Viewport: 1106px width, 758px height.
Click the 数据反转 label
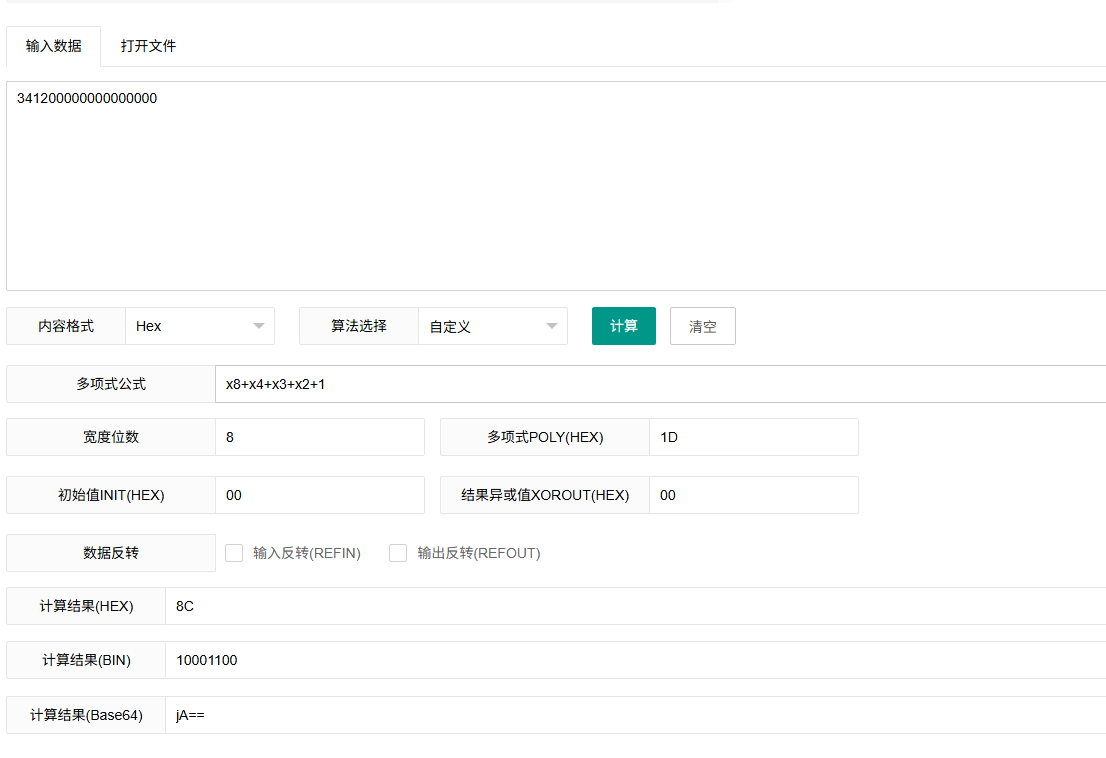click(111, 553)
